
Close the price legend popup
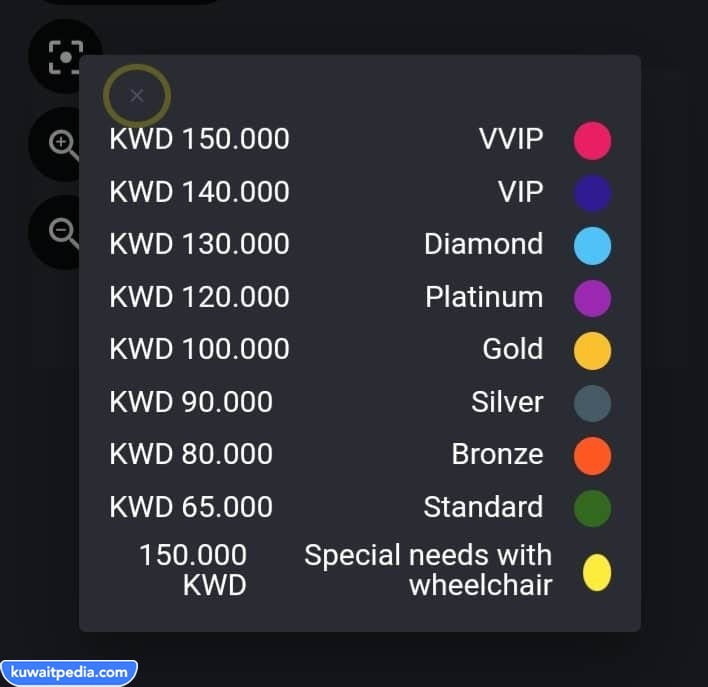click(136, 95)
